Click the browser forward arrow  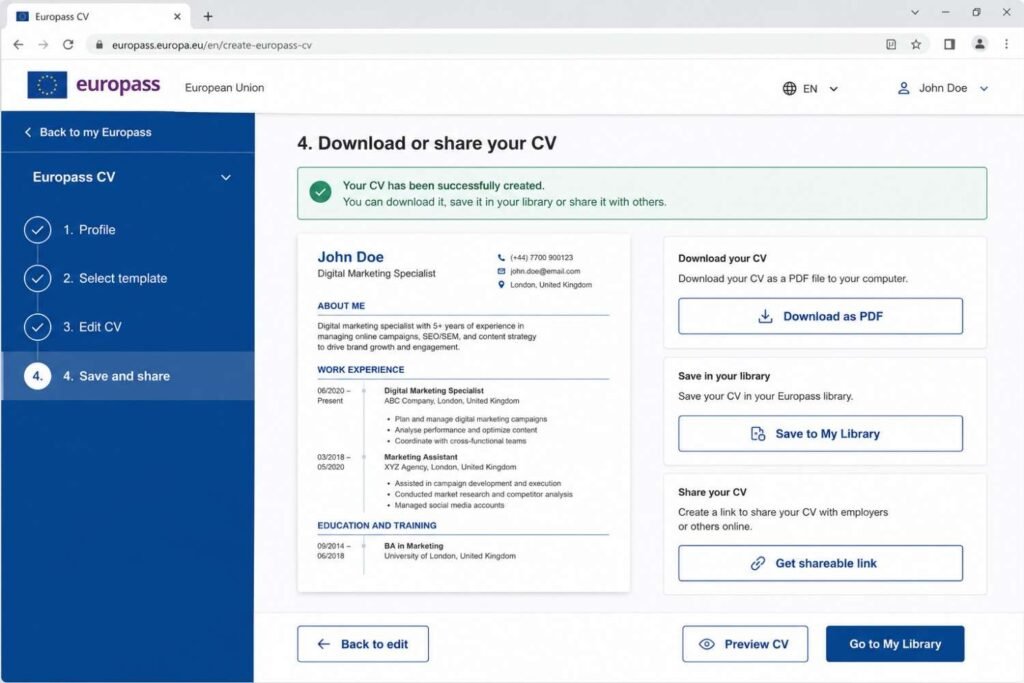point(43,44)
